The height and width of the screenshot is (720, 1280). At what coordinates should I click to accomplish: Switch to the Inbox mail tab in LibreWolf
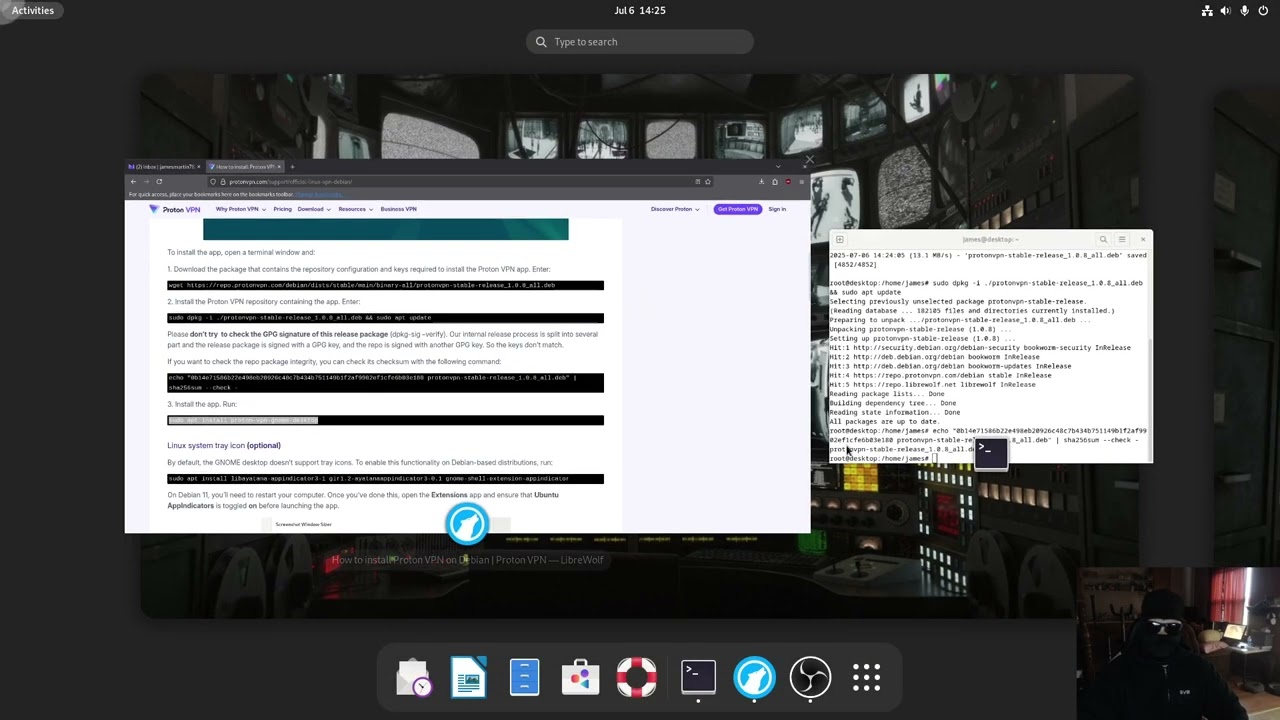164,167
